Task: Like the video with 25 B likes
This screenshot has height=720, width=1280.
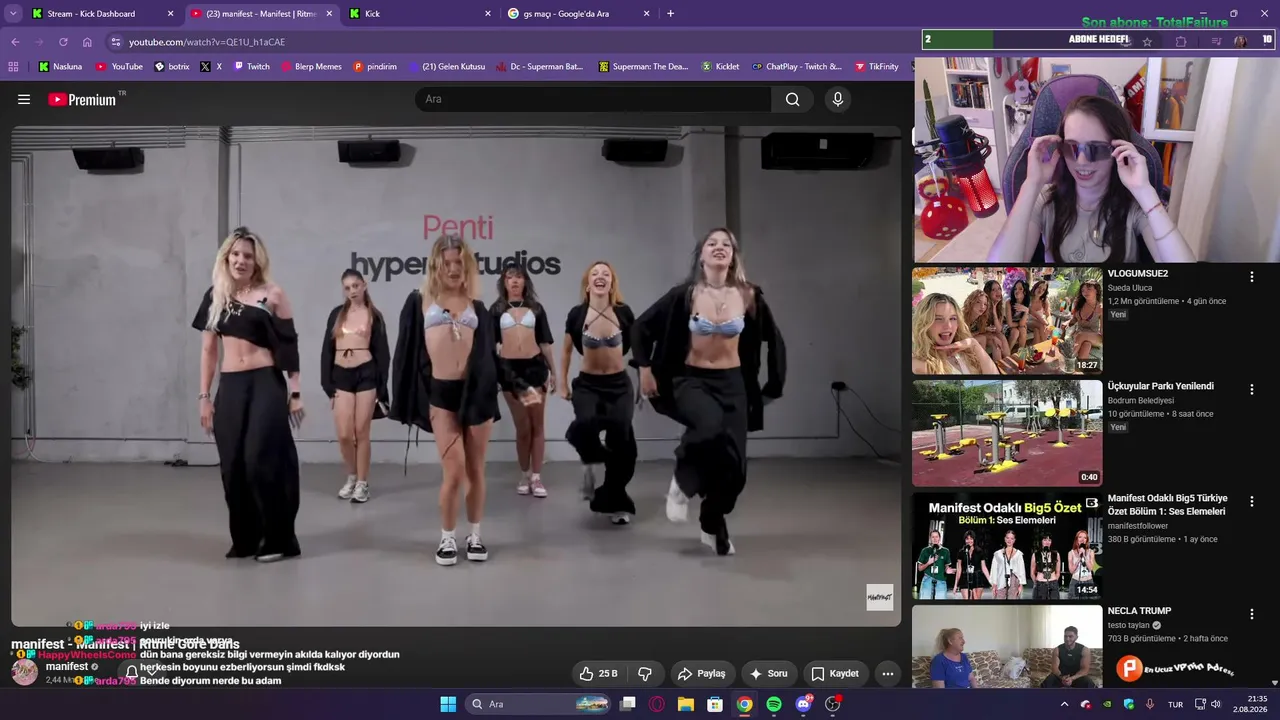Action: tap(599, 673)
